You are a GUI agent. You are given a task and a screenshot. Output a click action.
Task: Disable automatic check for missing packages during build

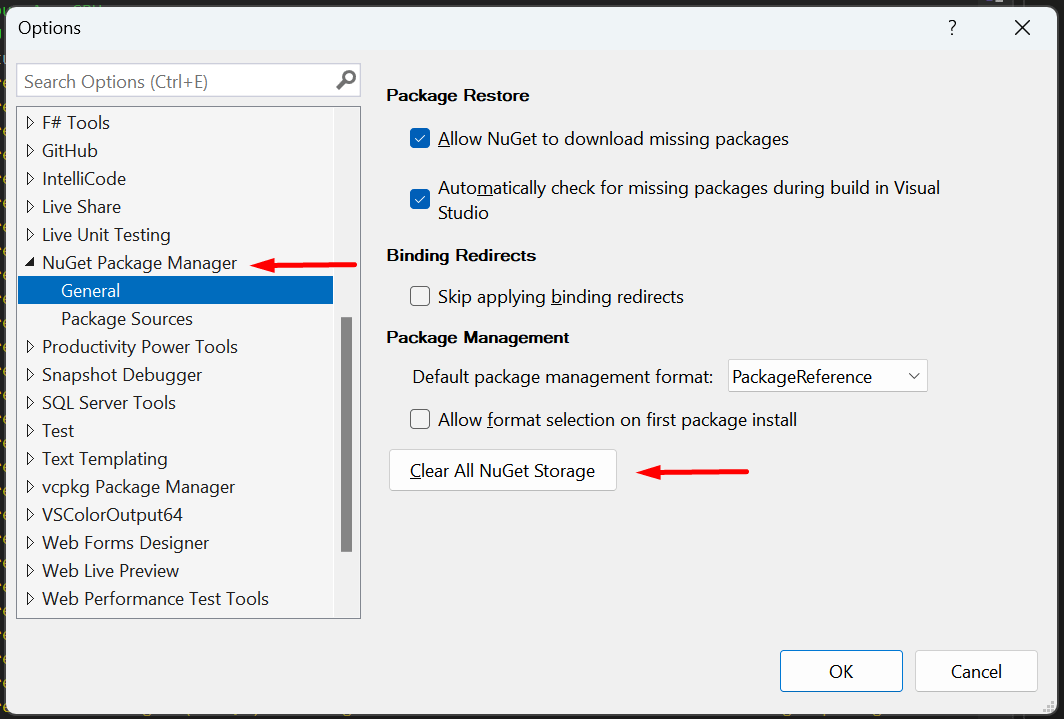click(x=419, y=199)
